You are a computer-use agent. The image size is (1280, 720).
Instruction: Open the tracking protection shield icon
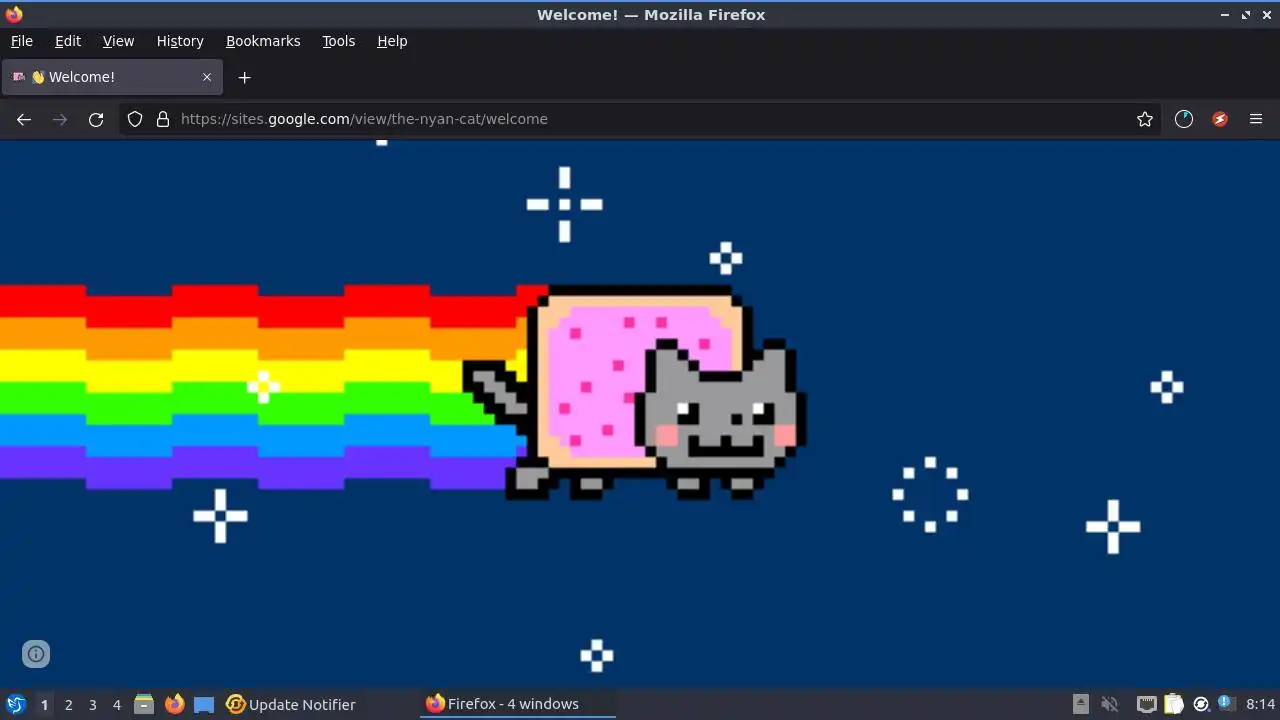pyautogui.click(x=135, y=119)
